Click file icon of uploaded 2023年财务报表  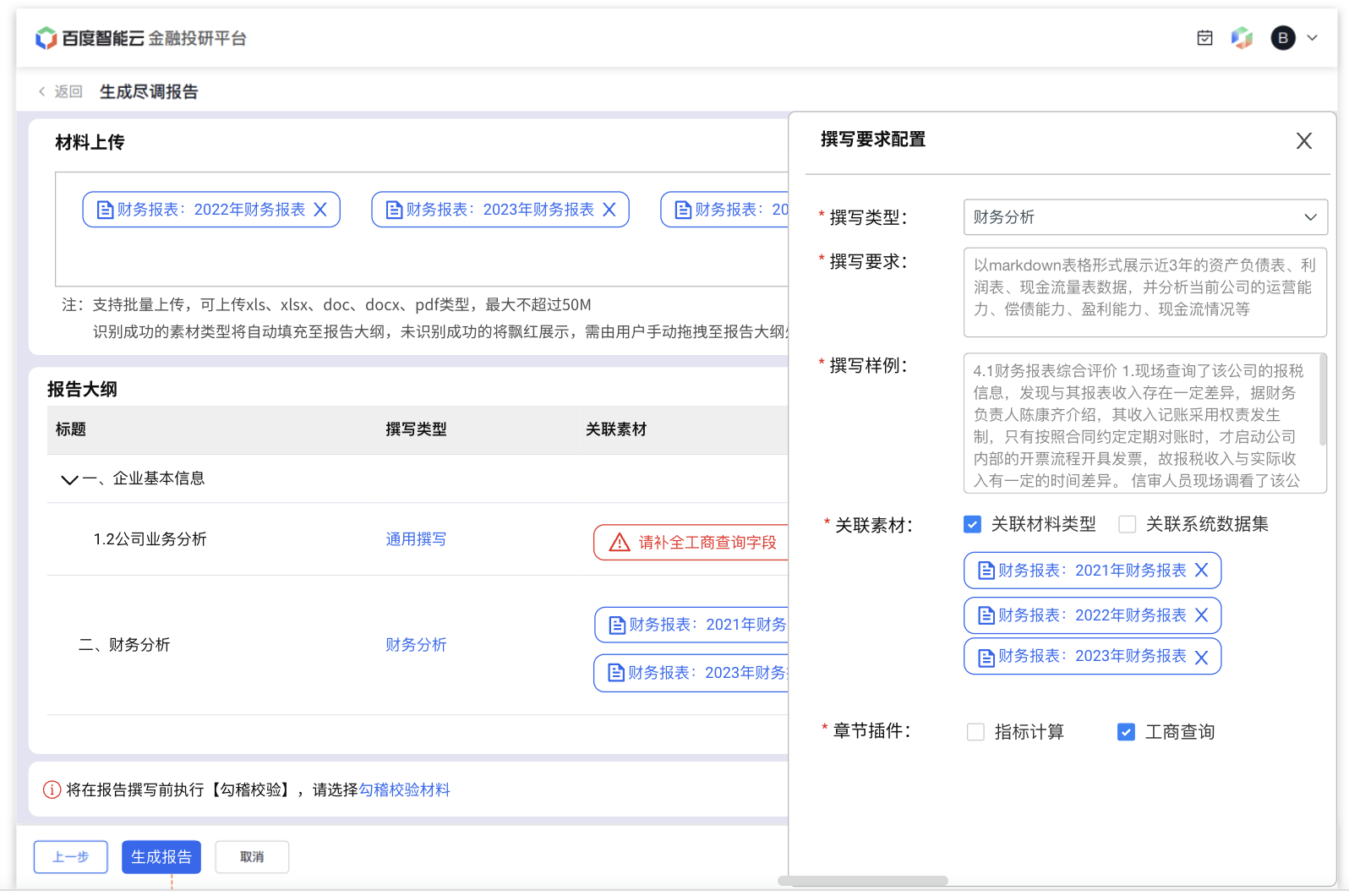pos(395,210)
